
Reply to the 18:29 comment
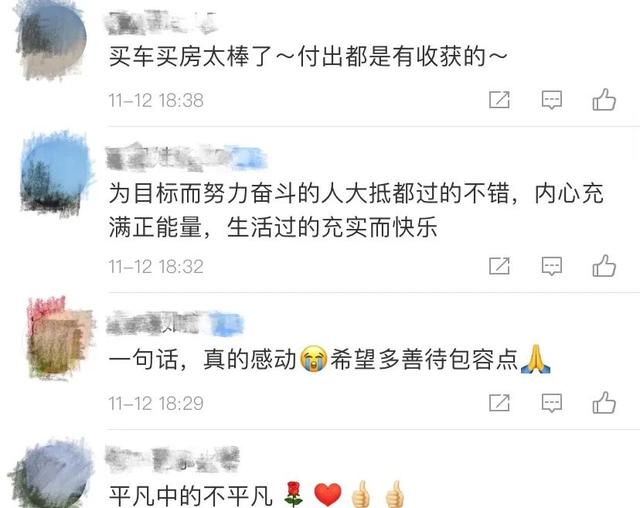(x=552, y=403)
